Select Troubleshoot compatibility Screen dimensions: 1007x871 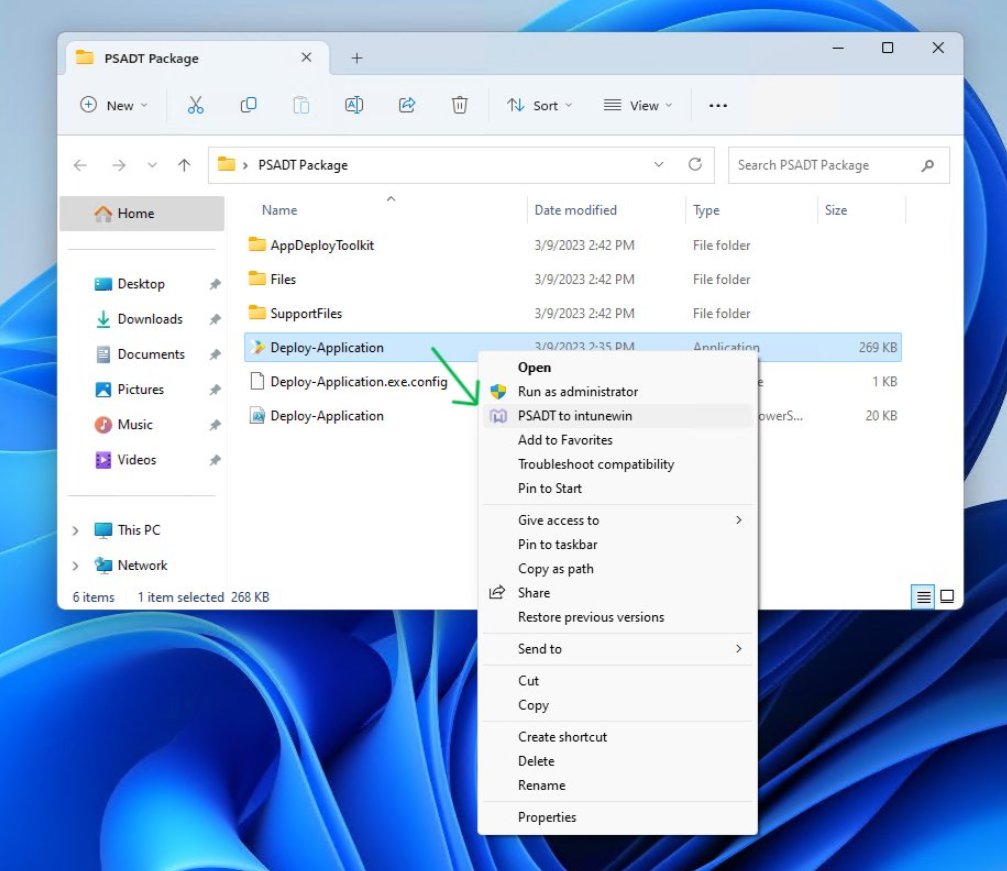pyautogui.click(x=617, y=464)
